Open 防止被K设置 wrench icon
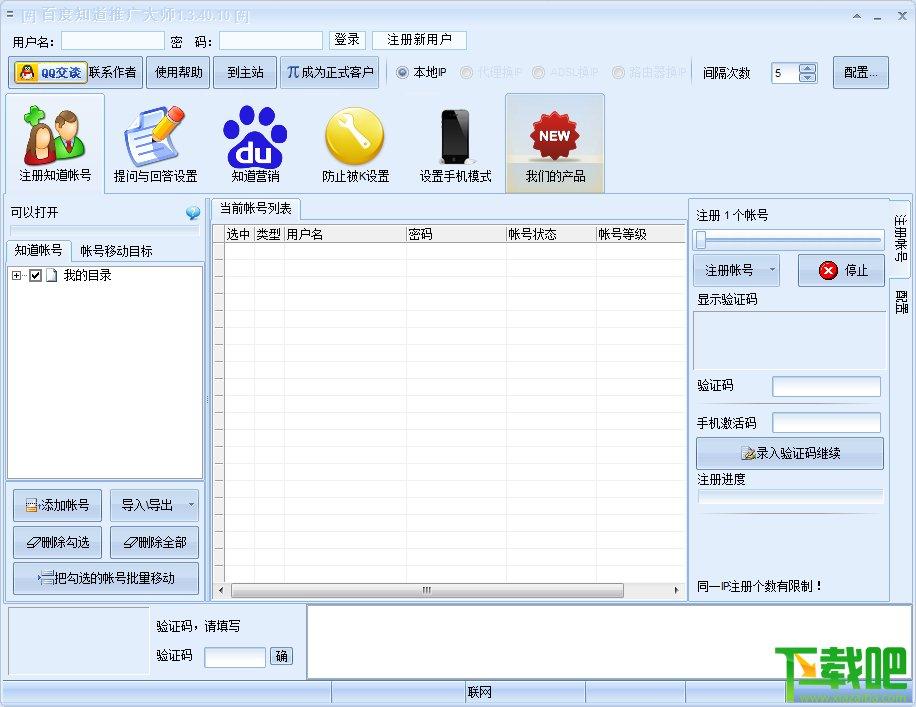Image resolution: width=916 pixels, height=707 pixels. (x=355, y=144)
